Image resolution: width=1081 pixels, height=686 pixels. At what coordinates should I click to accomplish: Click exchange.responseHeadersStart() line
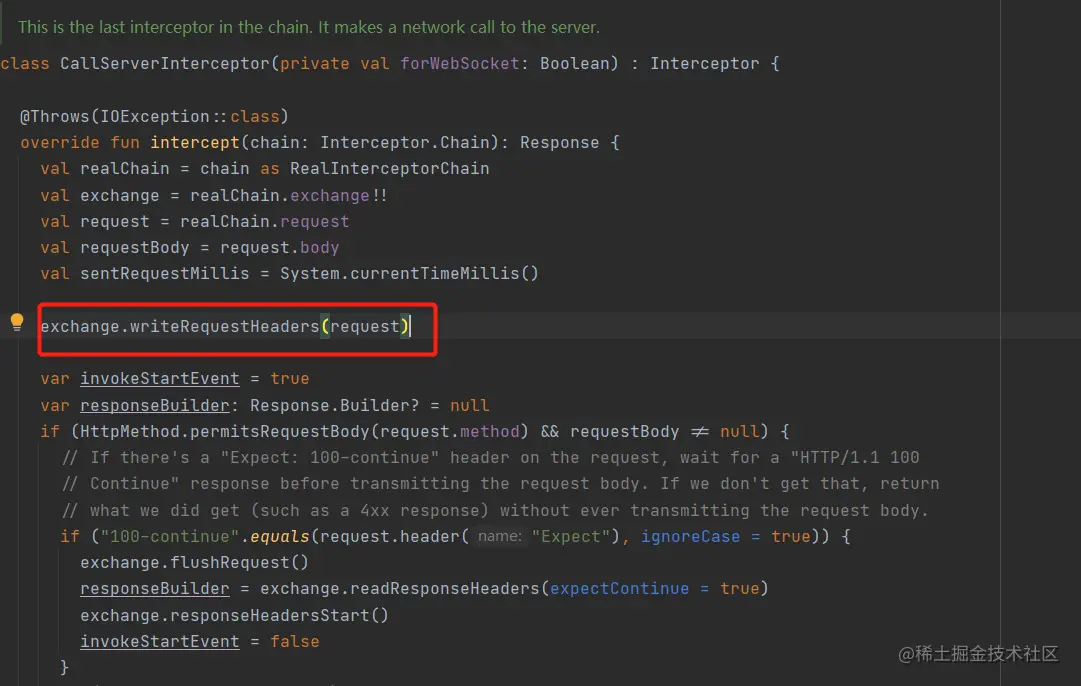click(234, 616)
